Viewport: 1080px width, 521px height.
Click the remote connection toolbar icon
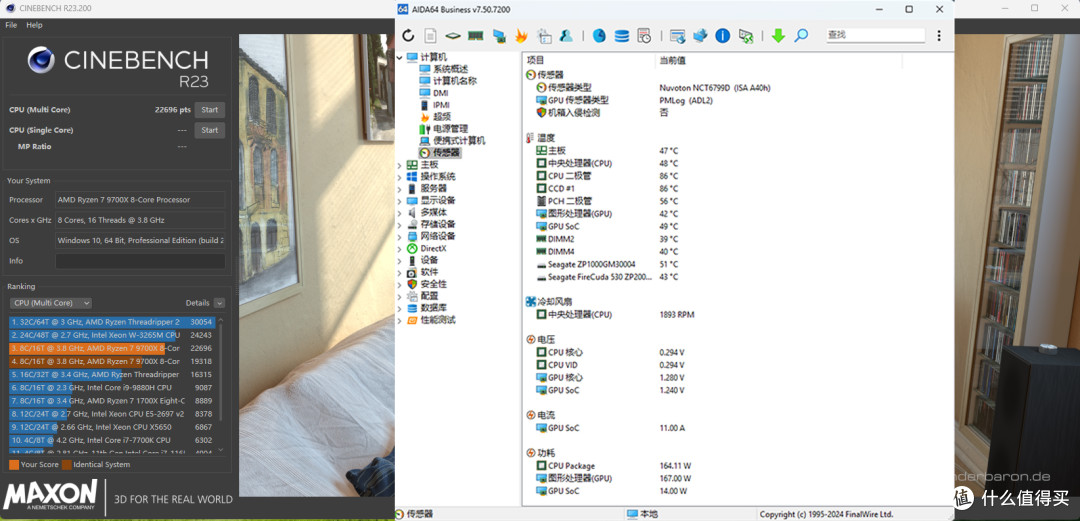(x=745, y=36)
